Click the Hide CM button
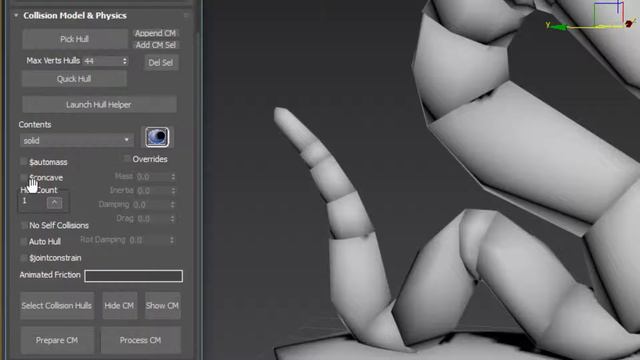This screenshot has height=360, width=640. click(120, 305)
